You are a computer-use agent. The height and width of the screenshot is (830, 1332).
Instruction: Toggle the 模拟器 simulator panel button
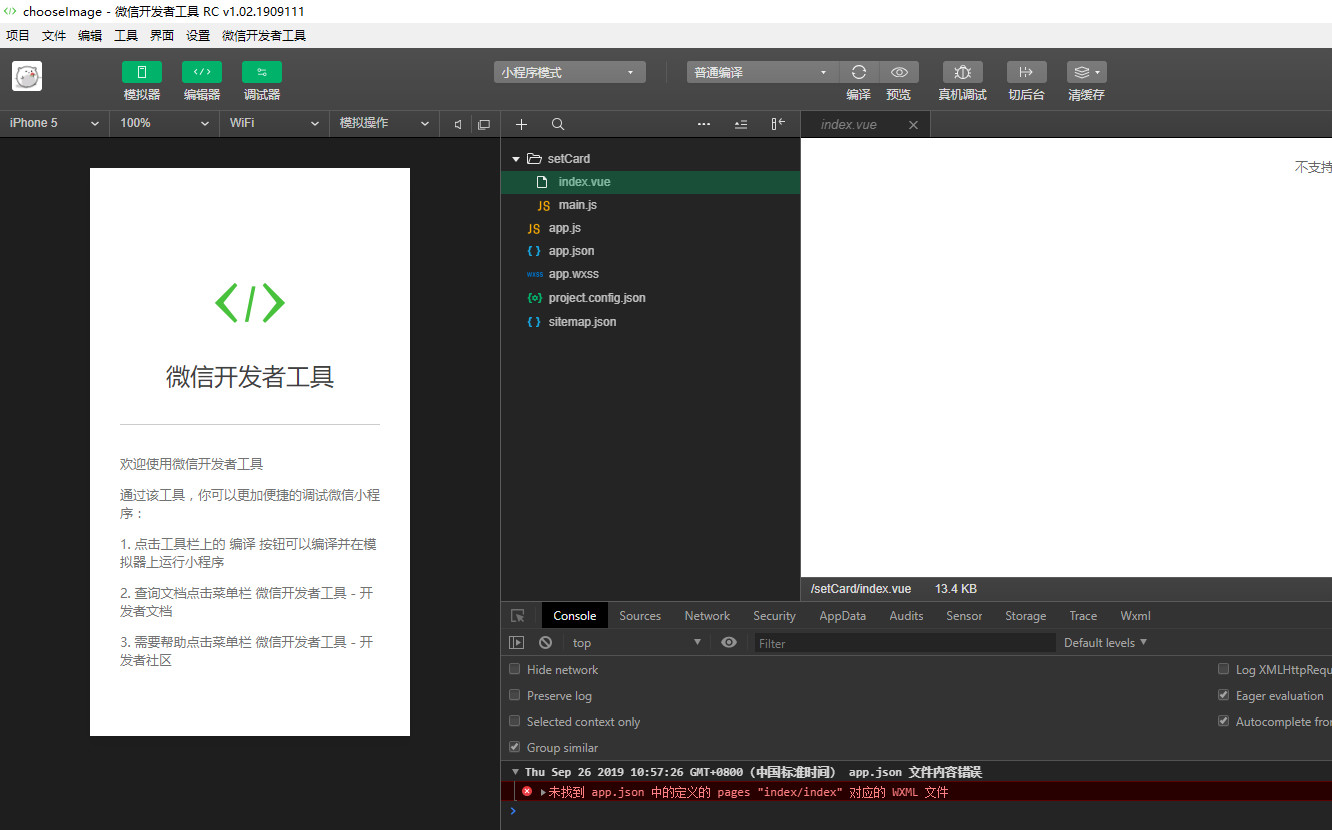pyautogui.click(x=142, y=72)
